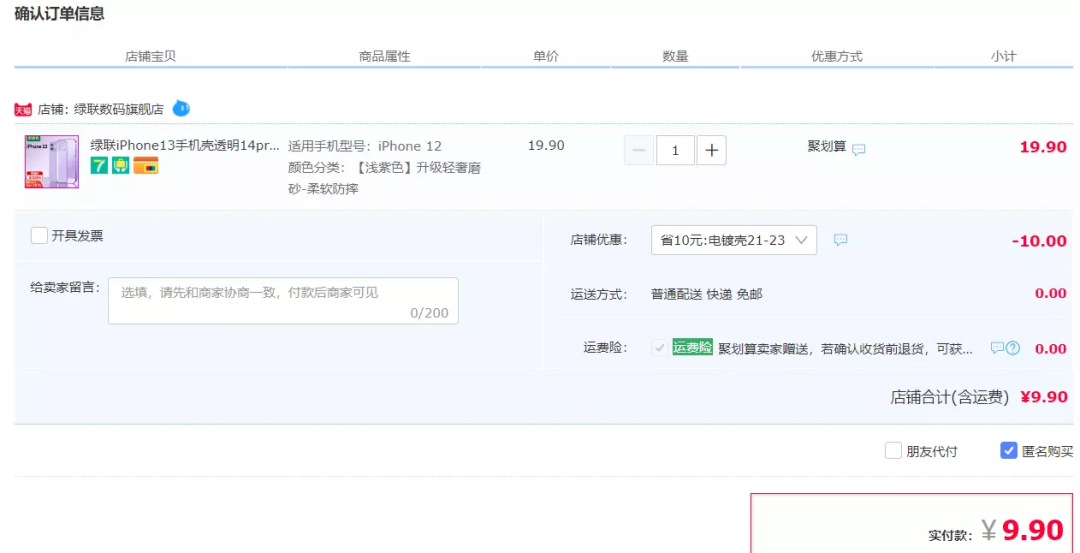Click the orange credit card badge
Viewport: 1080px width, 553px height.
[x=146, y=165]
